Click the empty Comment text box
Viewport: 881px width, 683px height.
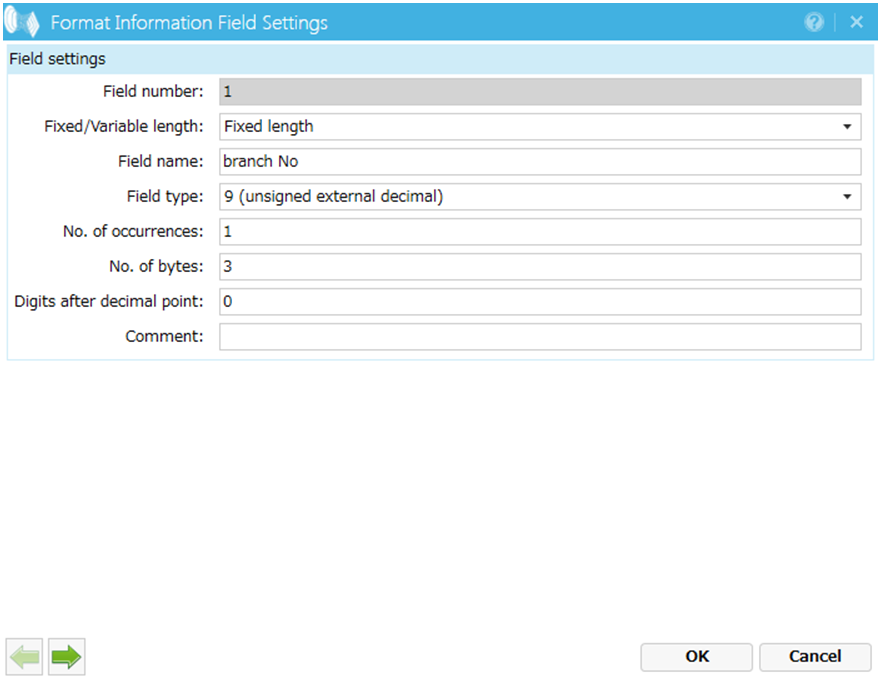539,337
